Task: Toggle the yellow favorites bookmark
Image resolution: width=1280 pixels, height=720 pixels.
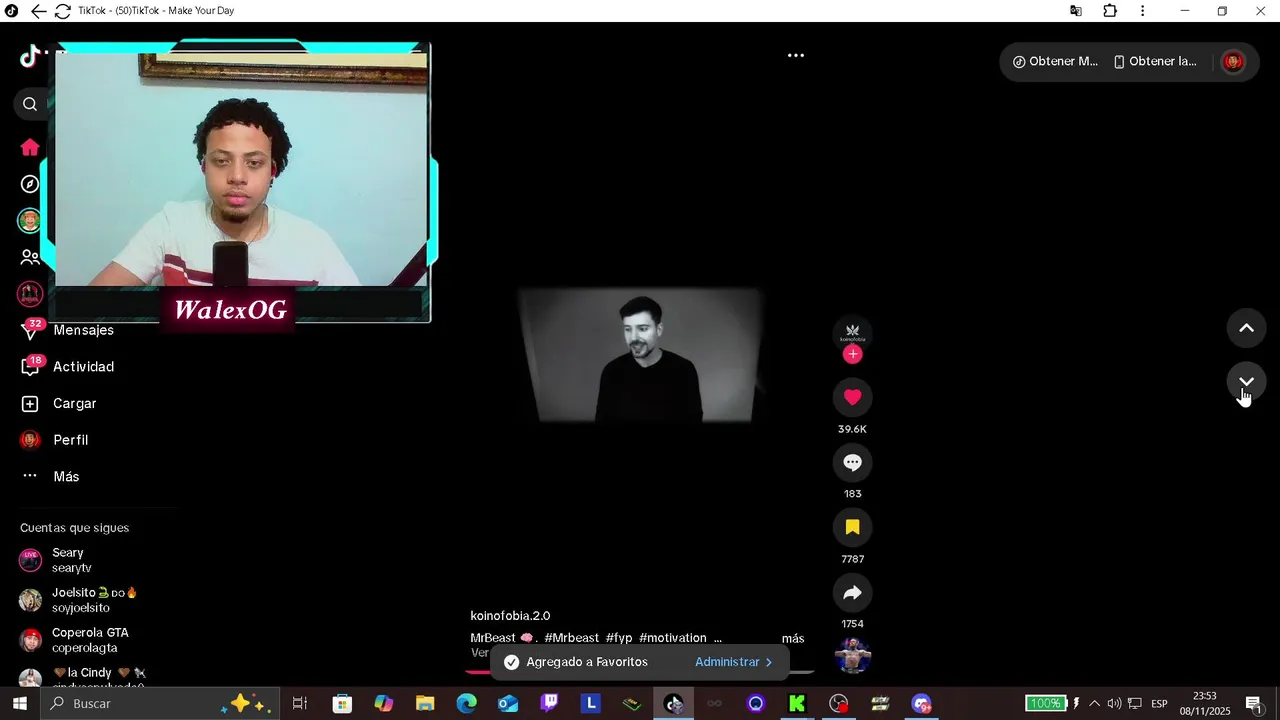Action: [x=852, y=527]
